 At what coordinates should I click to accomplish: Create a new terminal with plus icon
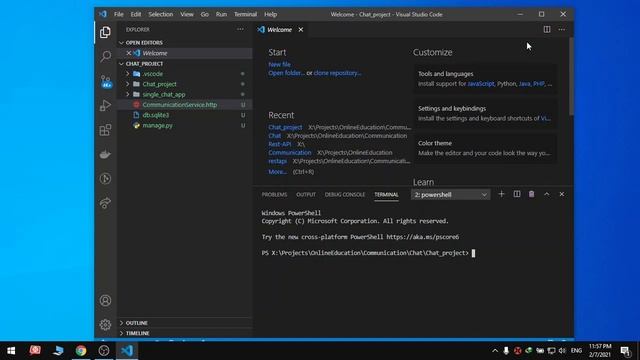click(501, 194)
